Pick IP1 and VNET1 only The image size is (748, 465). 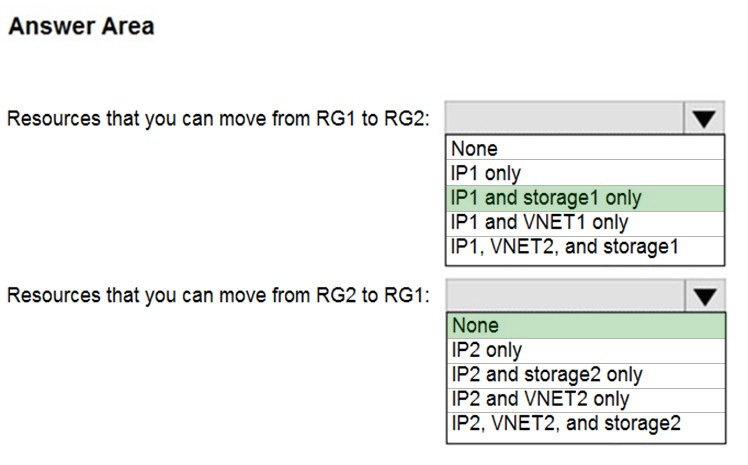pos(585,221)
